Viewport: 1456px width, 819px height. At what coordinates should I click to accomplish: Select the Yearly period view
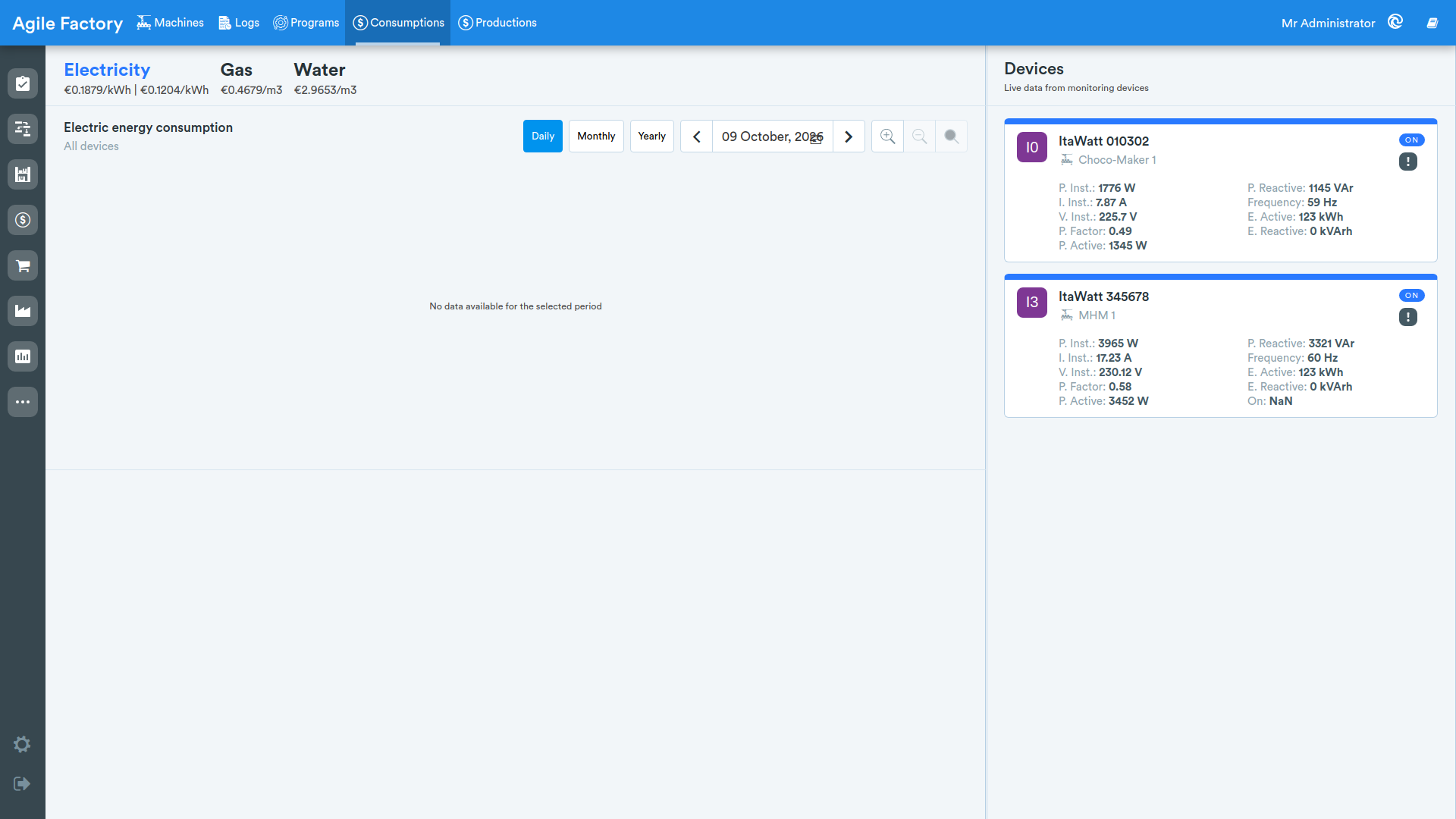(x=652, y=136)
